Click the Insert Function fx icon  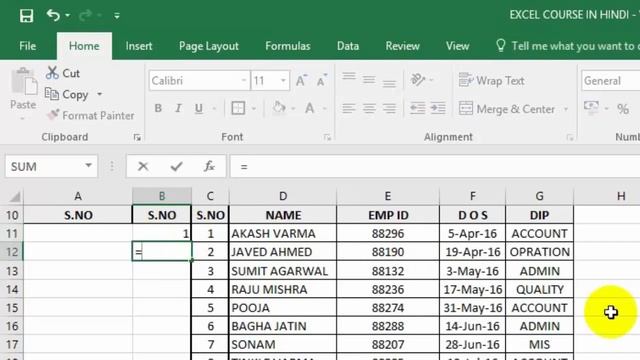pos(209,166)
